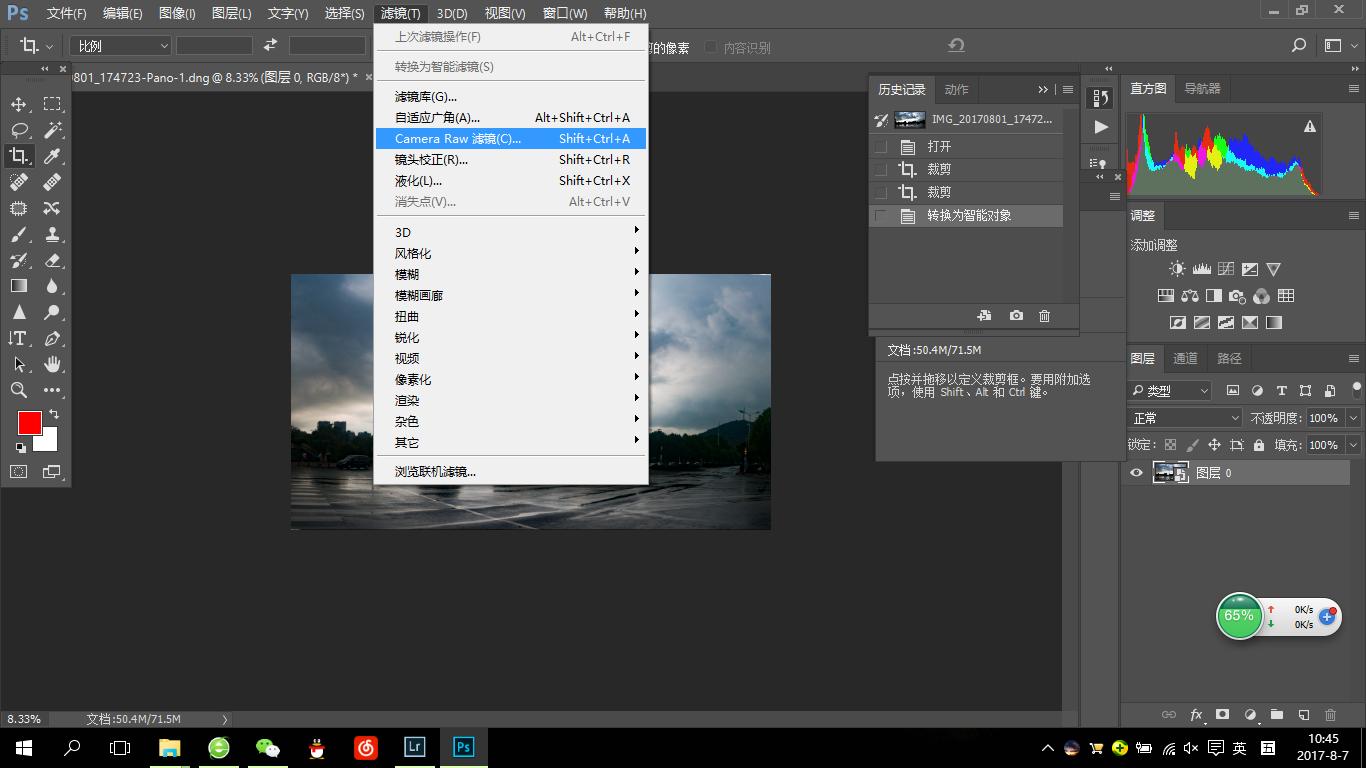Choose the Brush tool

coord(18,233)
